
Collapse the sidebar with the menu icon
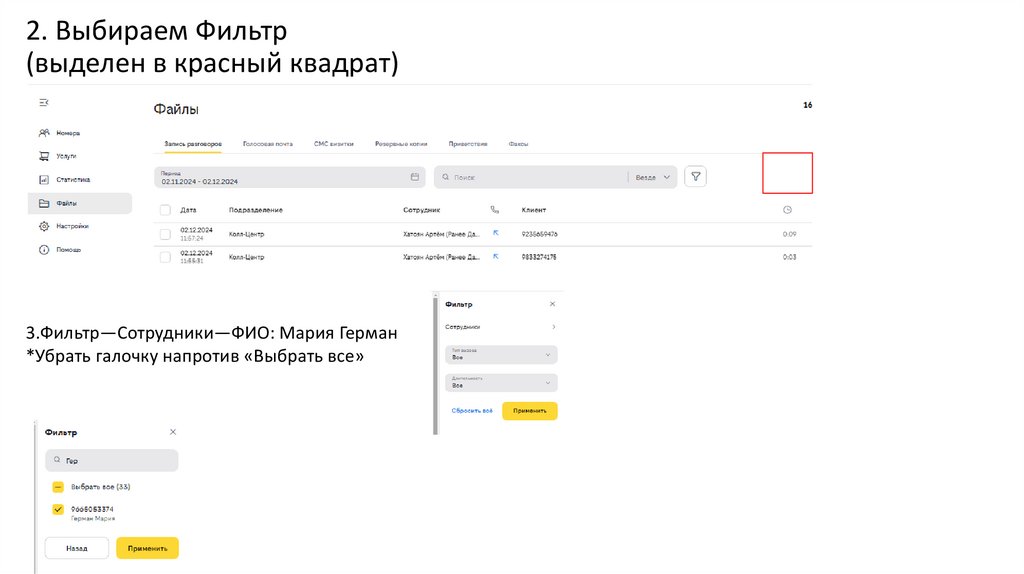44,103
